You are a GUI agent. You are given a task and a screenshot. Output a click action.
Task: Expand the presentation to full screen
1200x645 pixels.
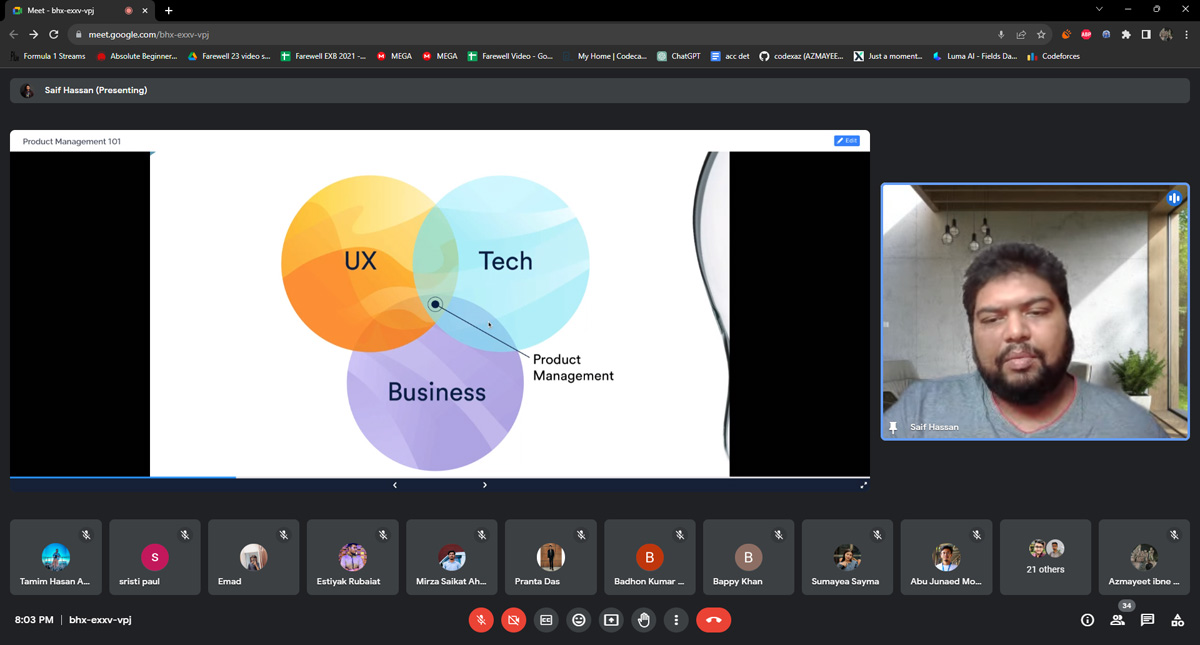coord(863,485)
